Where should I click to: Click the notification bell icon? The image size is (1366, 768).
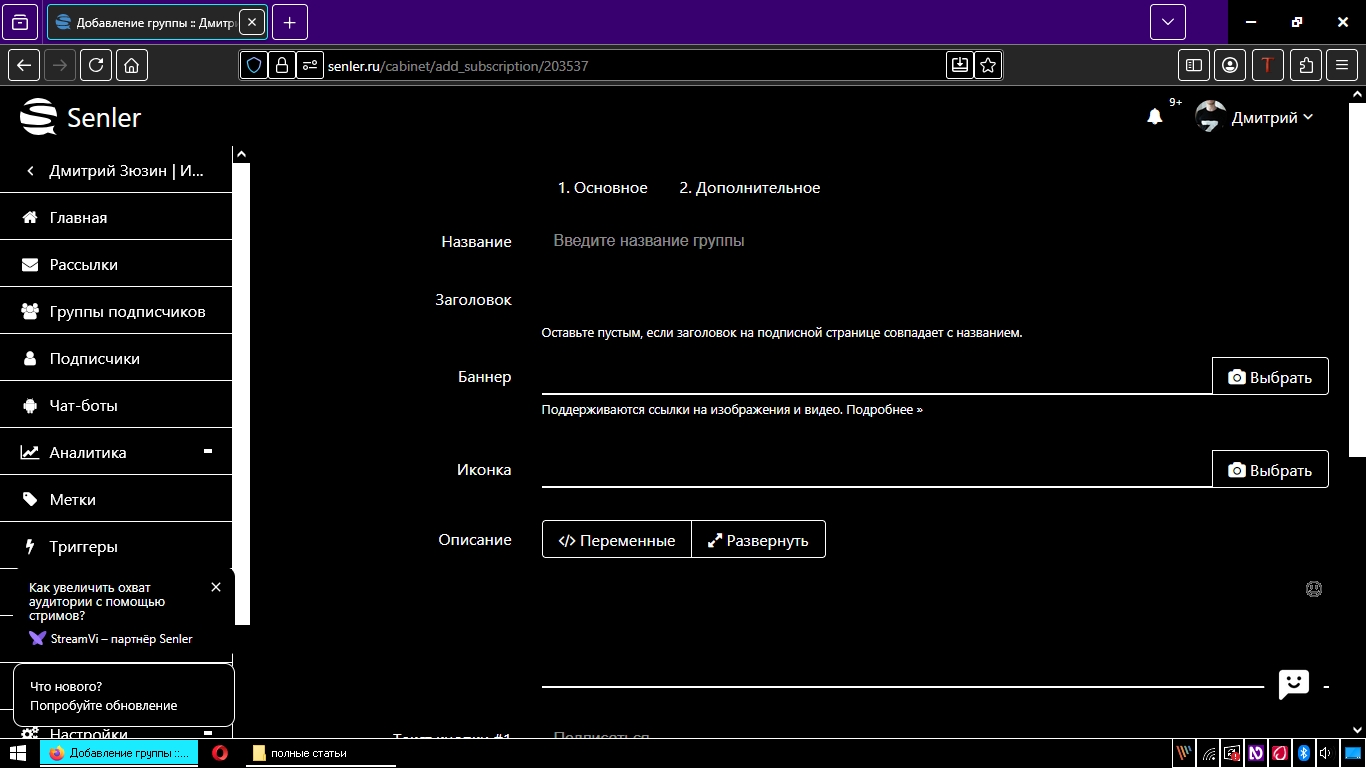coord(1154,117)
